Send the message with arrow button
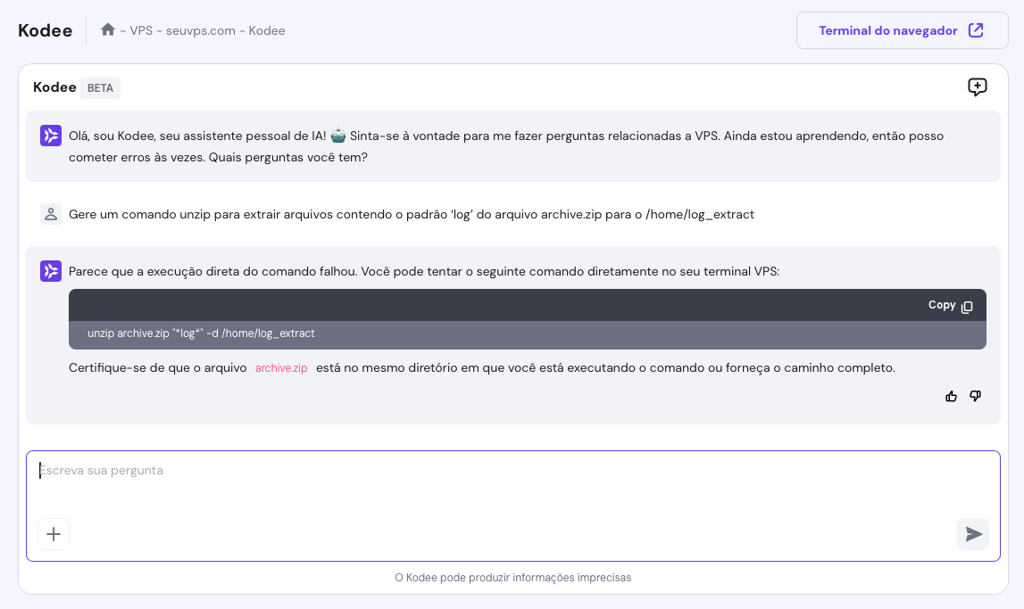The width and height of the screenshot is (1024, 609). (x=973, y=534)
